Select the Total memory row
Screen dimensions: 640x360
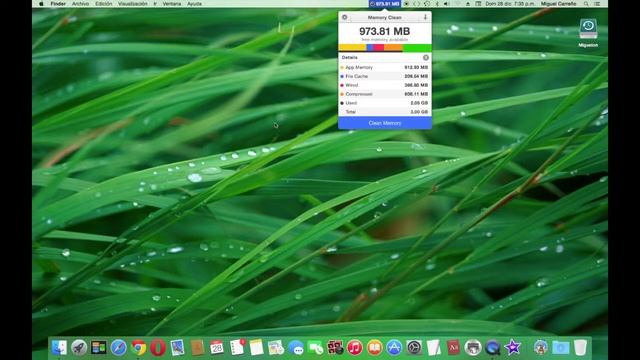384,112
